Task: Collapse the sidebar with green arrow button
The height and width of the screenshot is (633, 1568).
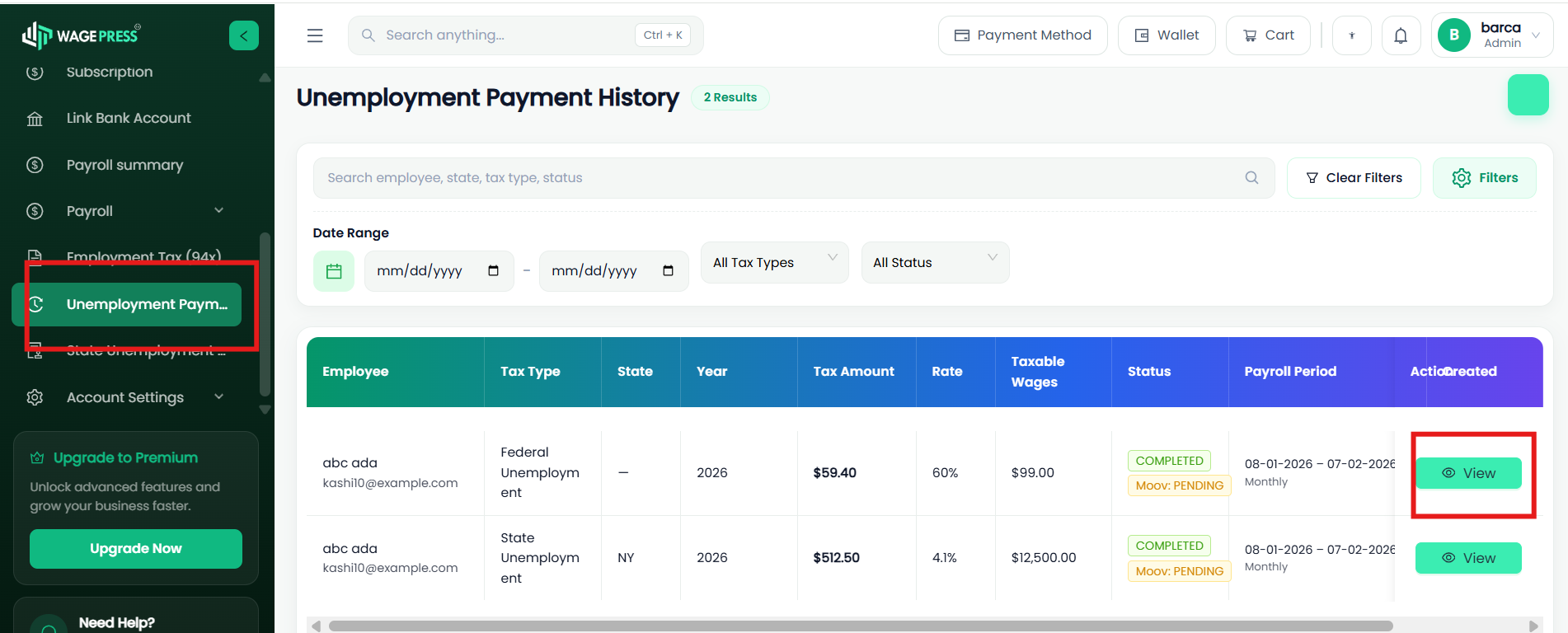Action: click(x=243, y=35)
